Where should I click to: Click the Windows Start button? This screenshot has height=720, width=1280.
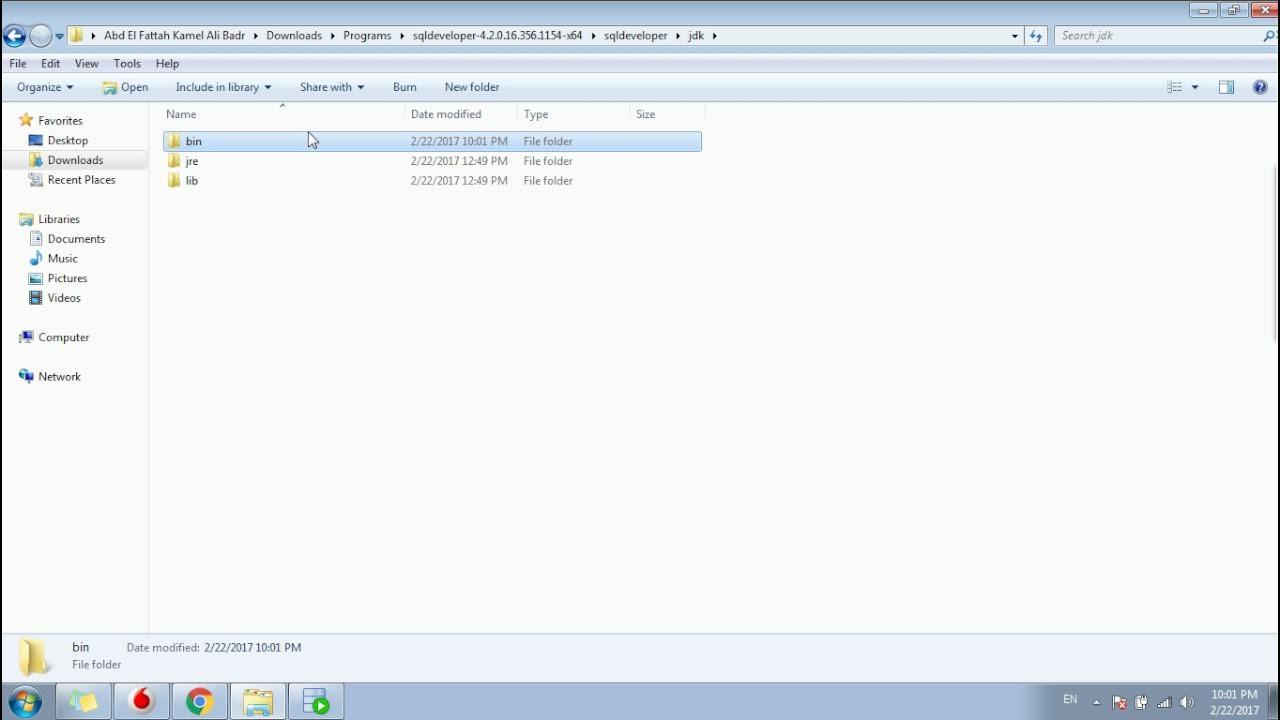click(x=25, y=702)
